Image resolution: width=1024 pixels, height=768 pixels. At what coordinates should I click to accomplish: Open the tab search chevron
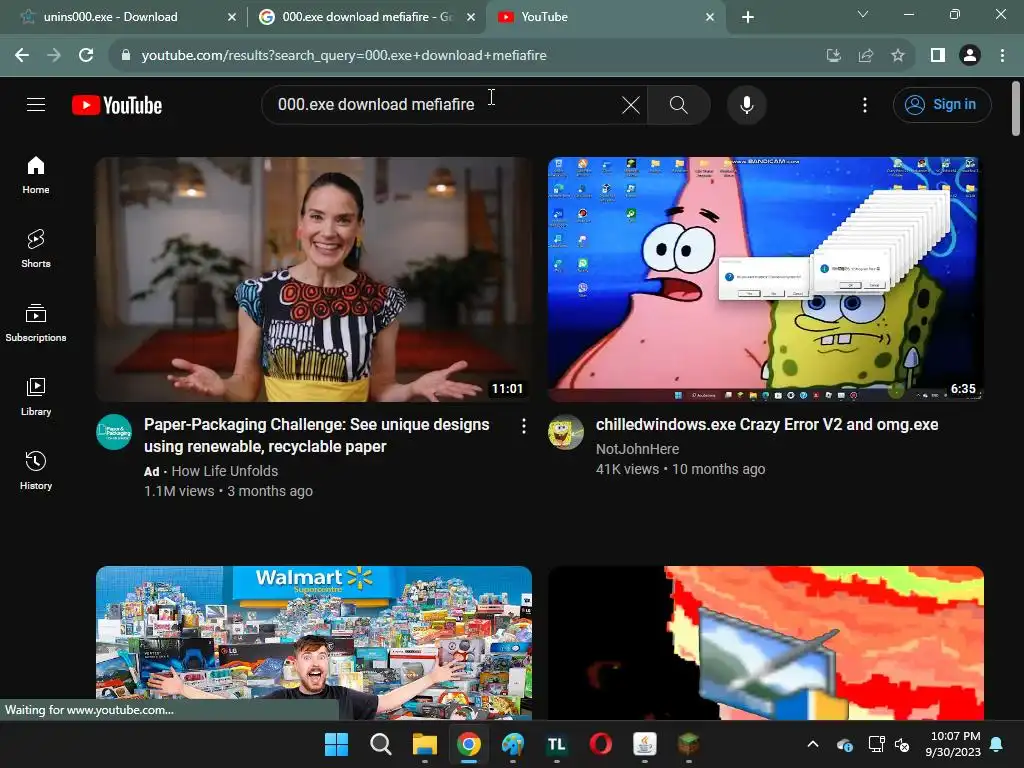click(863, 14)
